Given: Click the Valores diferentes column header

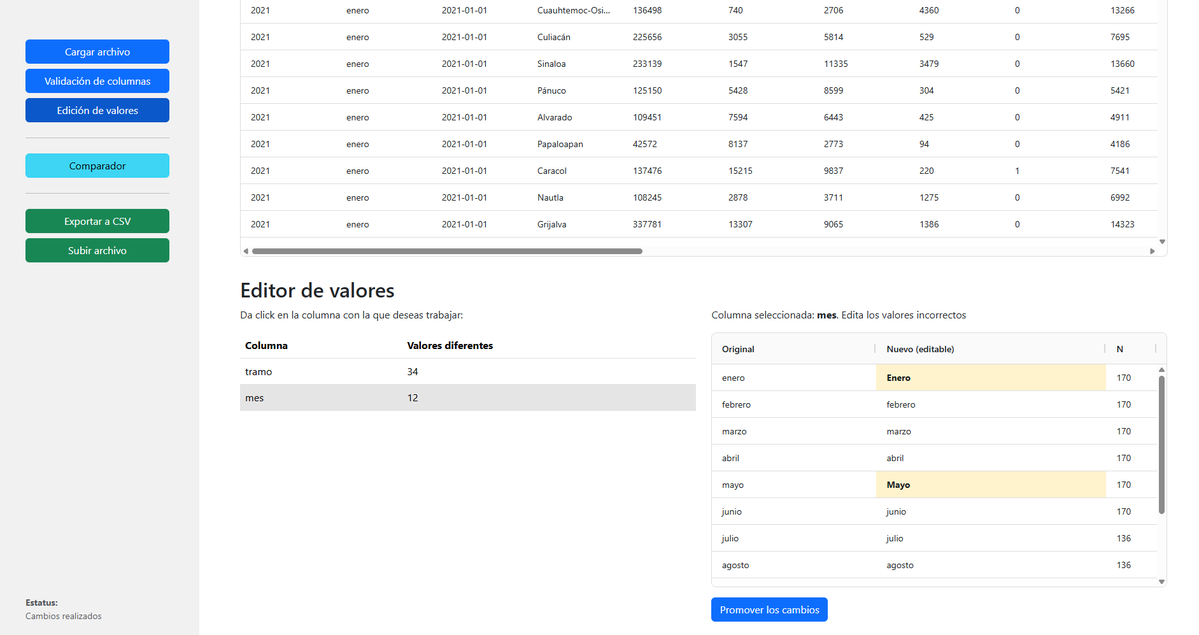Looking at the screenshot, I should 450,346.
